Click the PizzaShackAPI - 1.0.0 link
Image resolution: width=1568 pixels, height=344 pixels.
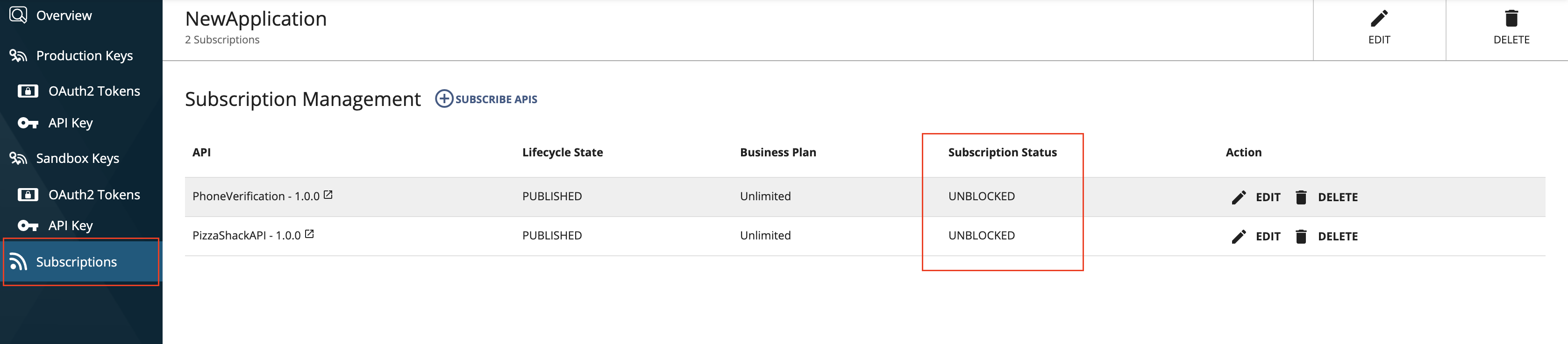246,236
